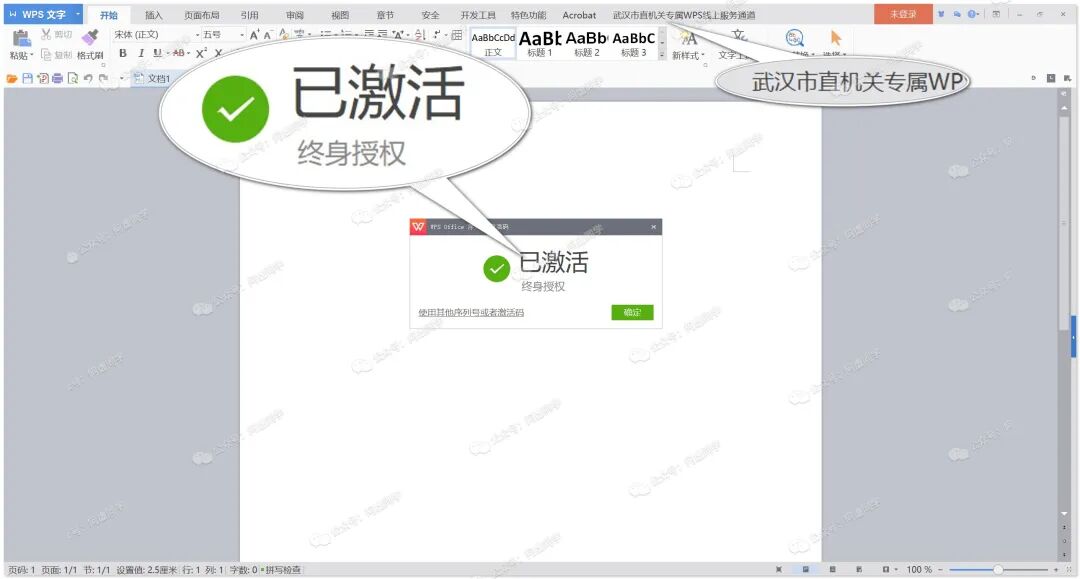This screenshot has height=579, width=1080.
Task: Toggle superscript X² formatting
Action: pos(200,53)
